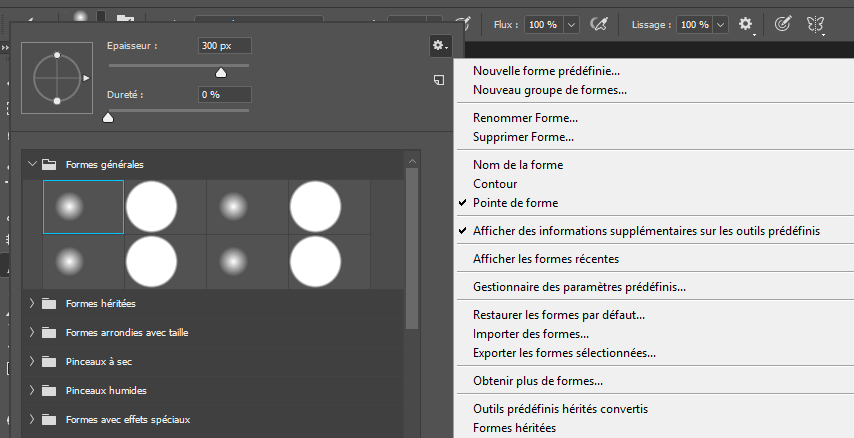Click Restaurer les formes par défaut

[x=558, y=315]
